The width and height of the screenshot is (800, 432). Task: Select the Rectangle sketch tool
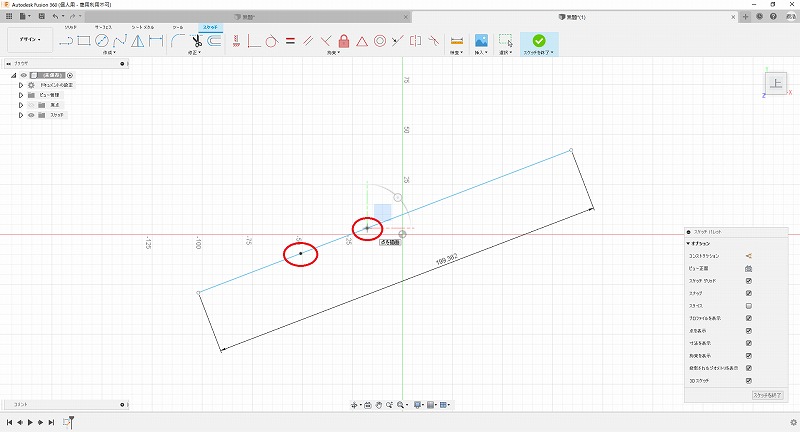pos(84,41)
